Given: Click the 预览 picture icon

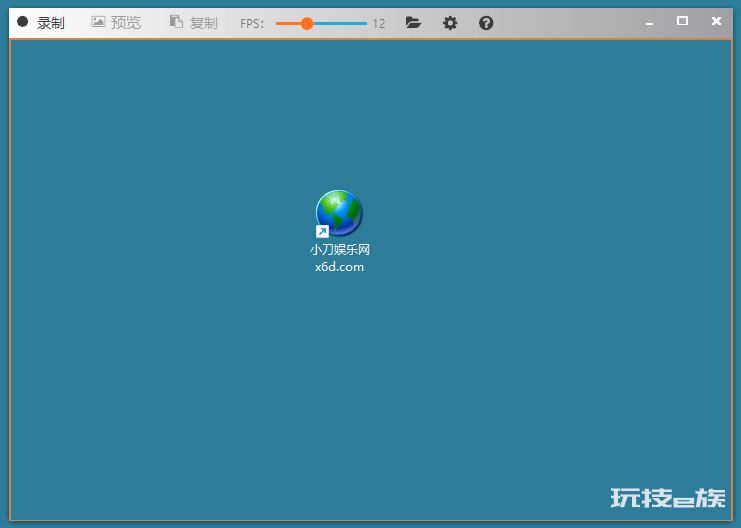Looking at the screenshot, I should (x=98, y=21).
